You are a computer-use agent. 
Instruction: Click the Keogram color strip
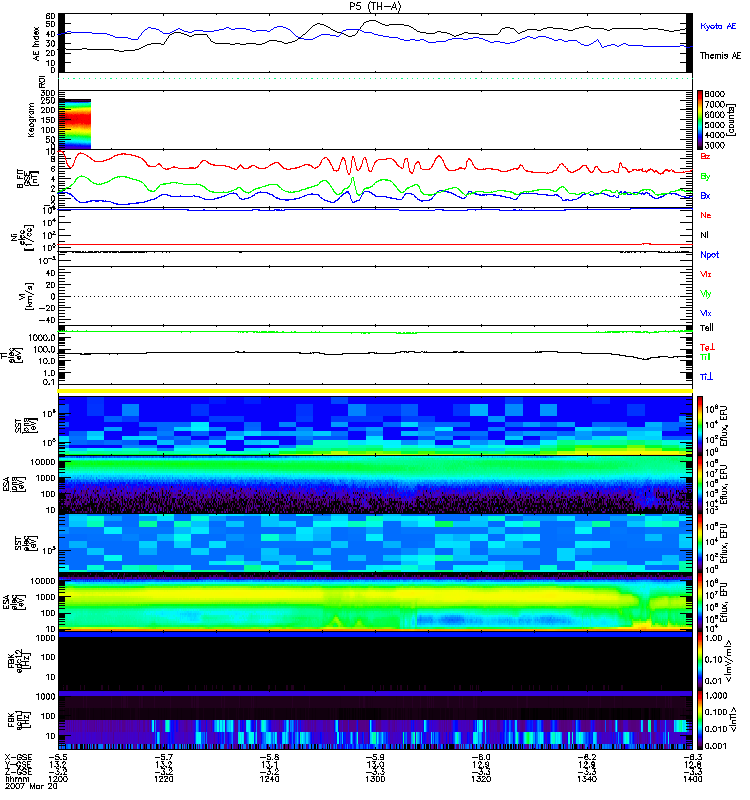75,124
